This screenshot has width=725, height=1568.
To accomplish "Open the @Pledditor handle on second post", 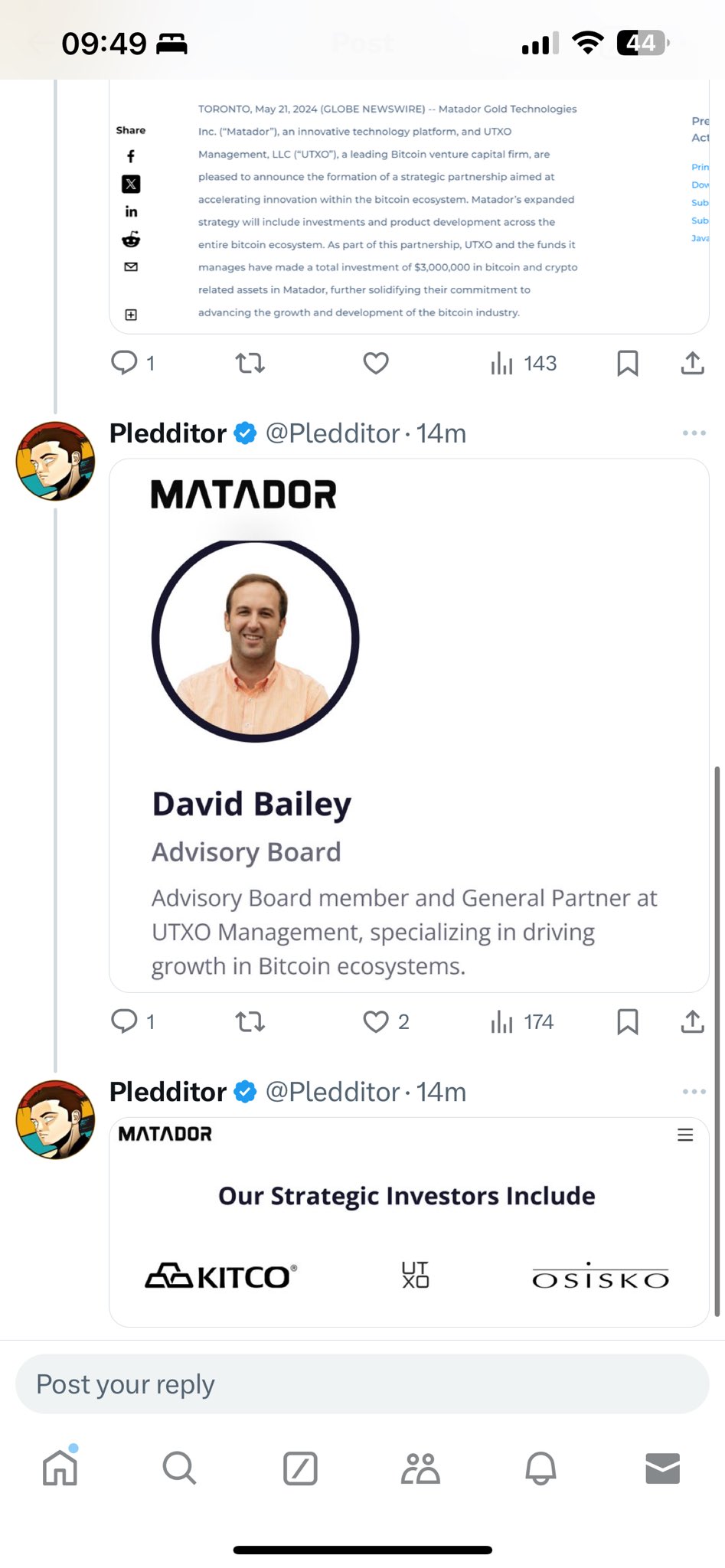I will [x=332, y=1092].
